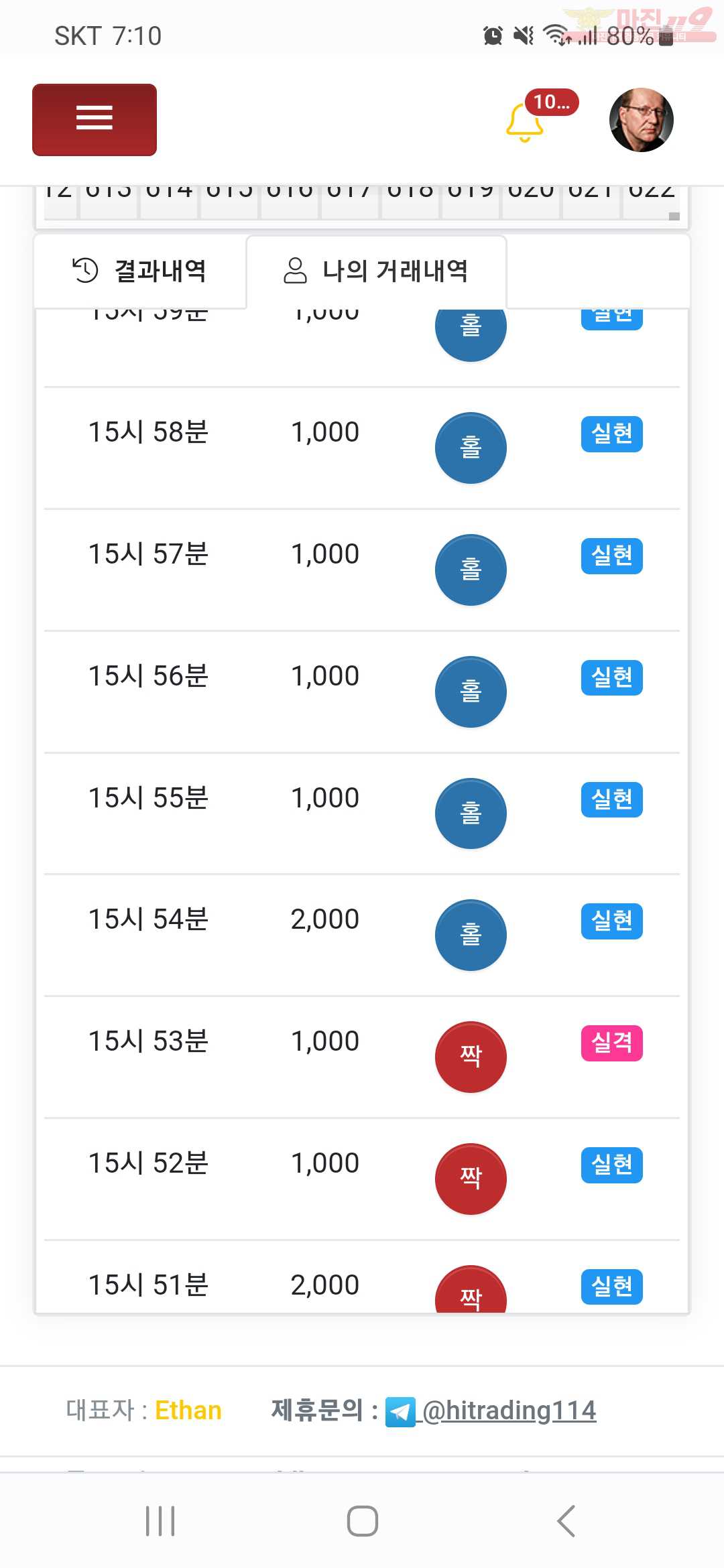Click the 2,000 amount at 15시 54분

coord(325,919)
